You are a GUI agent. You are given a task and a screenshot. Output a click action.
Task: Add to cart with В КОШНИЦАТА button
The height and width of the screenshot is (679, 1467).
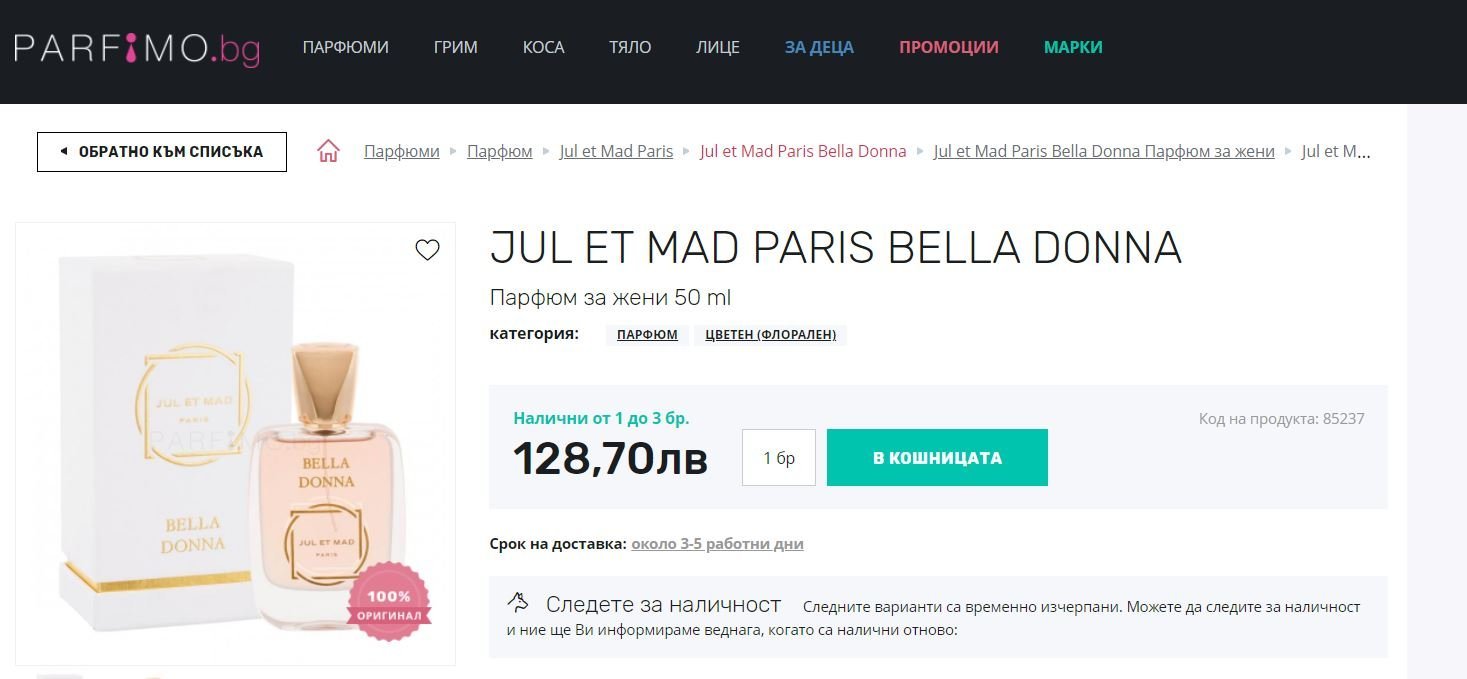click(x=937, y=458)
